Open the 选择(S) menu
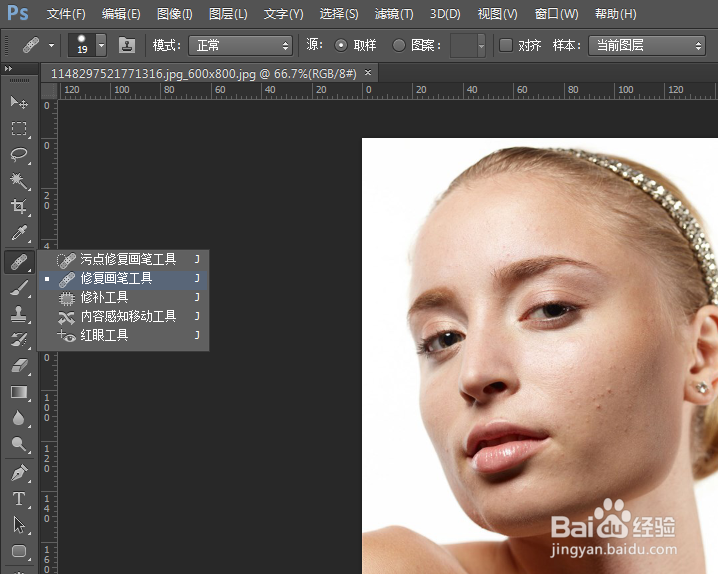This screenshot has width=718, height=574. click(339, 14)
